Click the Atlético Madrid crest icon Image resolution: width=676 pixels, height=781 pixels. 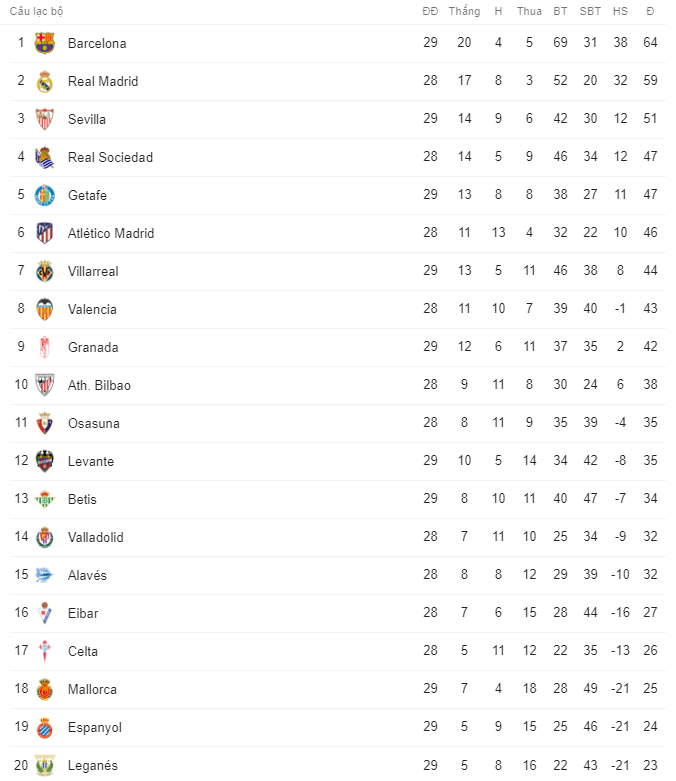tap(45, 233)
